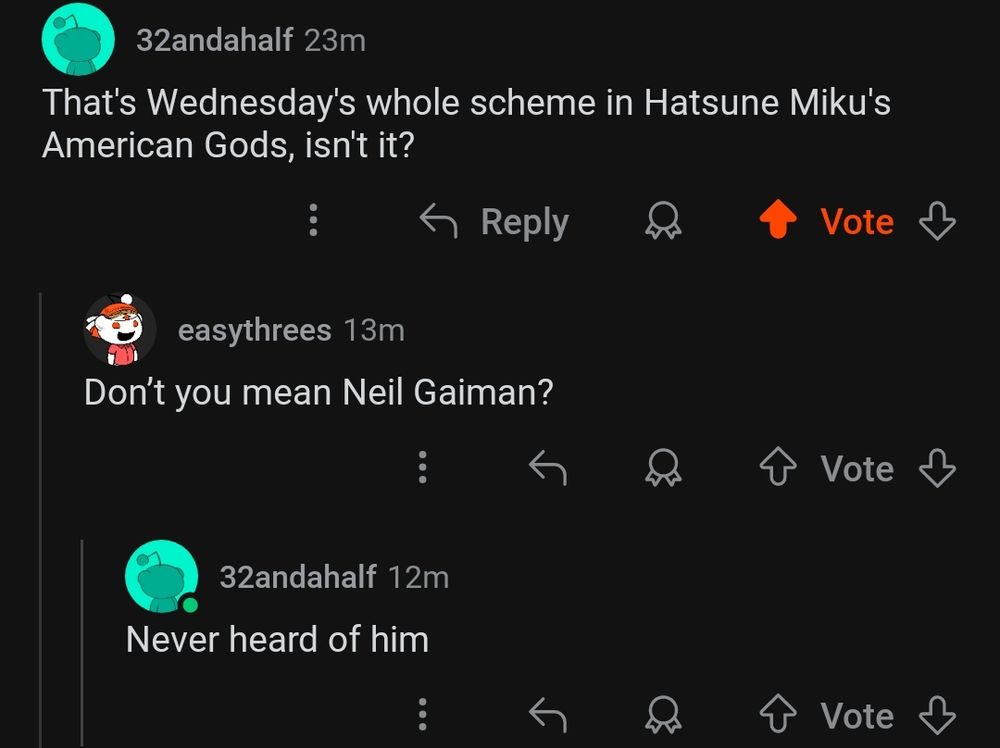Upvote the easythrees comment

click(777, 468)
